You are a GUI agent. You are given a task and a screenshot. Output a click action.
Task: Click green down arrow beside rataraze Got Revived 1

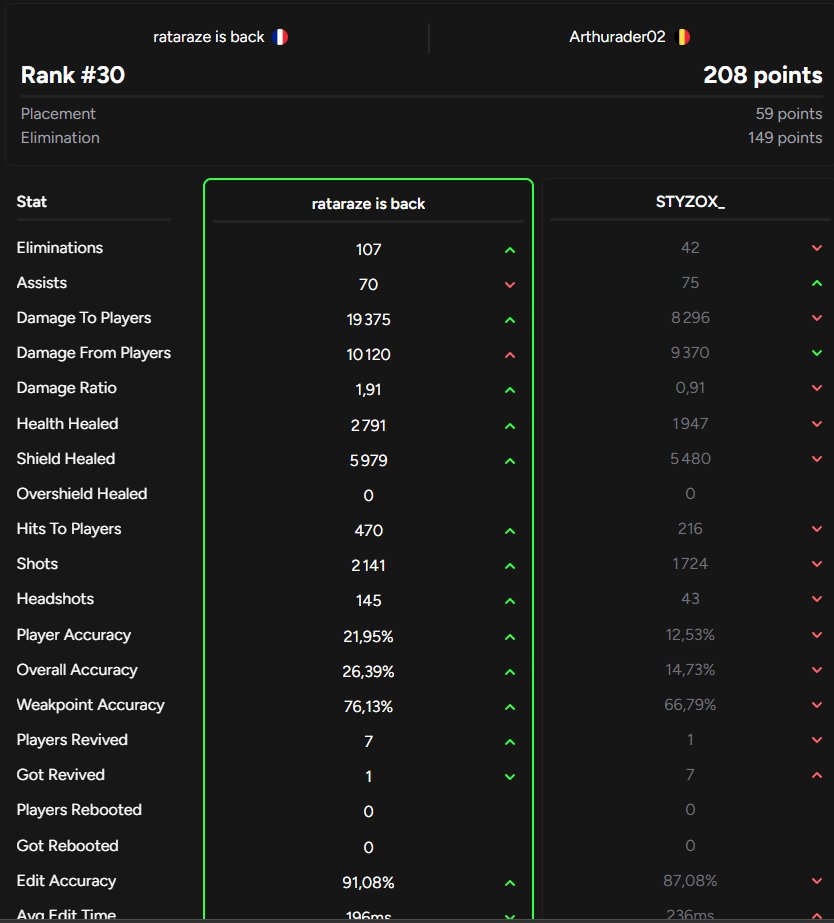coord(510,777)
